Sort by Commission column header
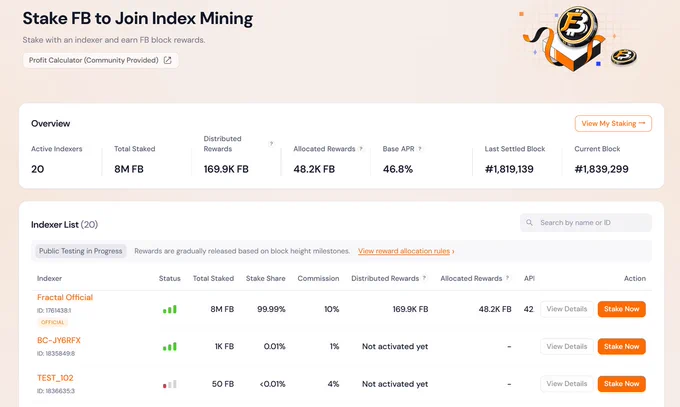Viewport: 680px width, 407px height. tap(318, 279)
